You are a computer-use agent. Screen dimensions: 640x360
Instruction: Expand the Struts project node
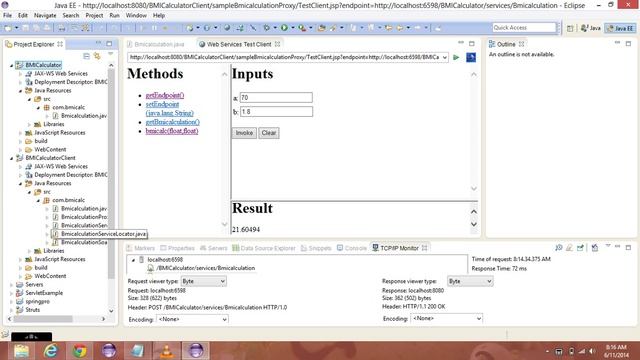point(11,310)
